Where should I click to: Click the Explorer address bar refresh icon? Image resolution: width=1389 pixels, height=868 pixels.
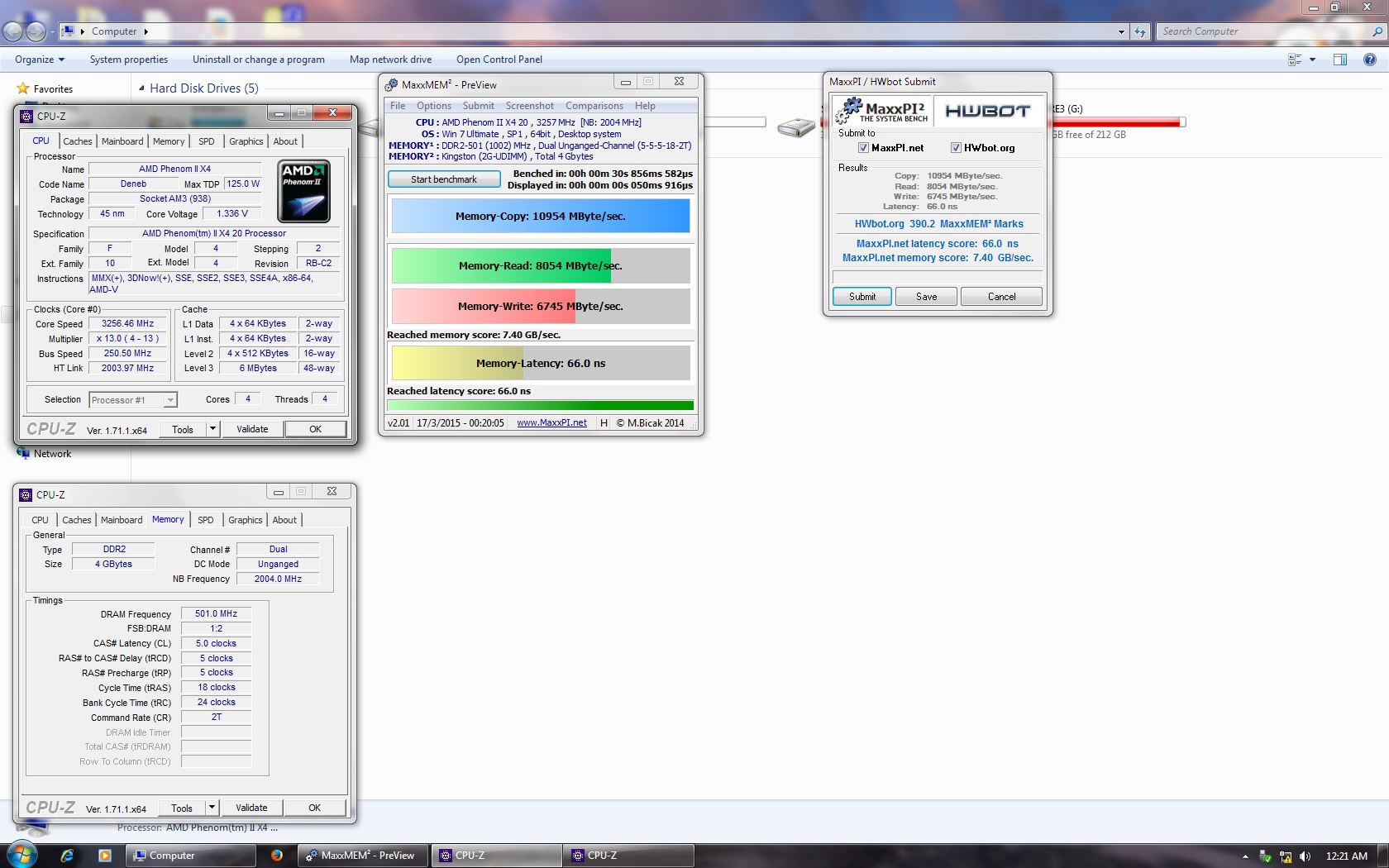click(x=1140, y=31)
